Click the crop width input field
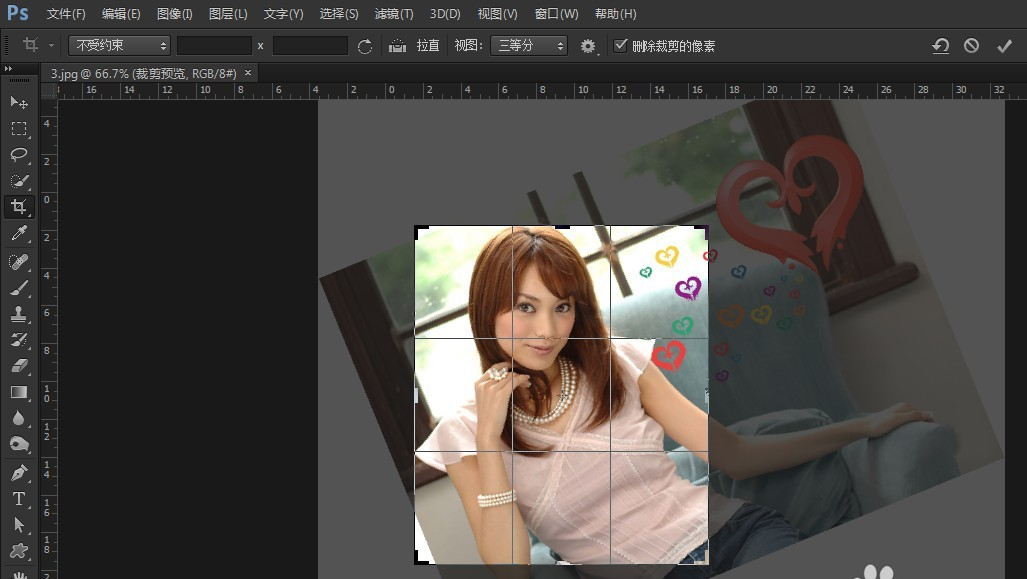Viewport: 1027px width, 579px height. pos(214,45)
